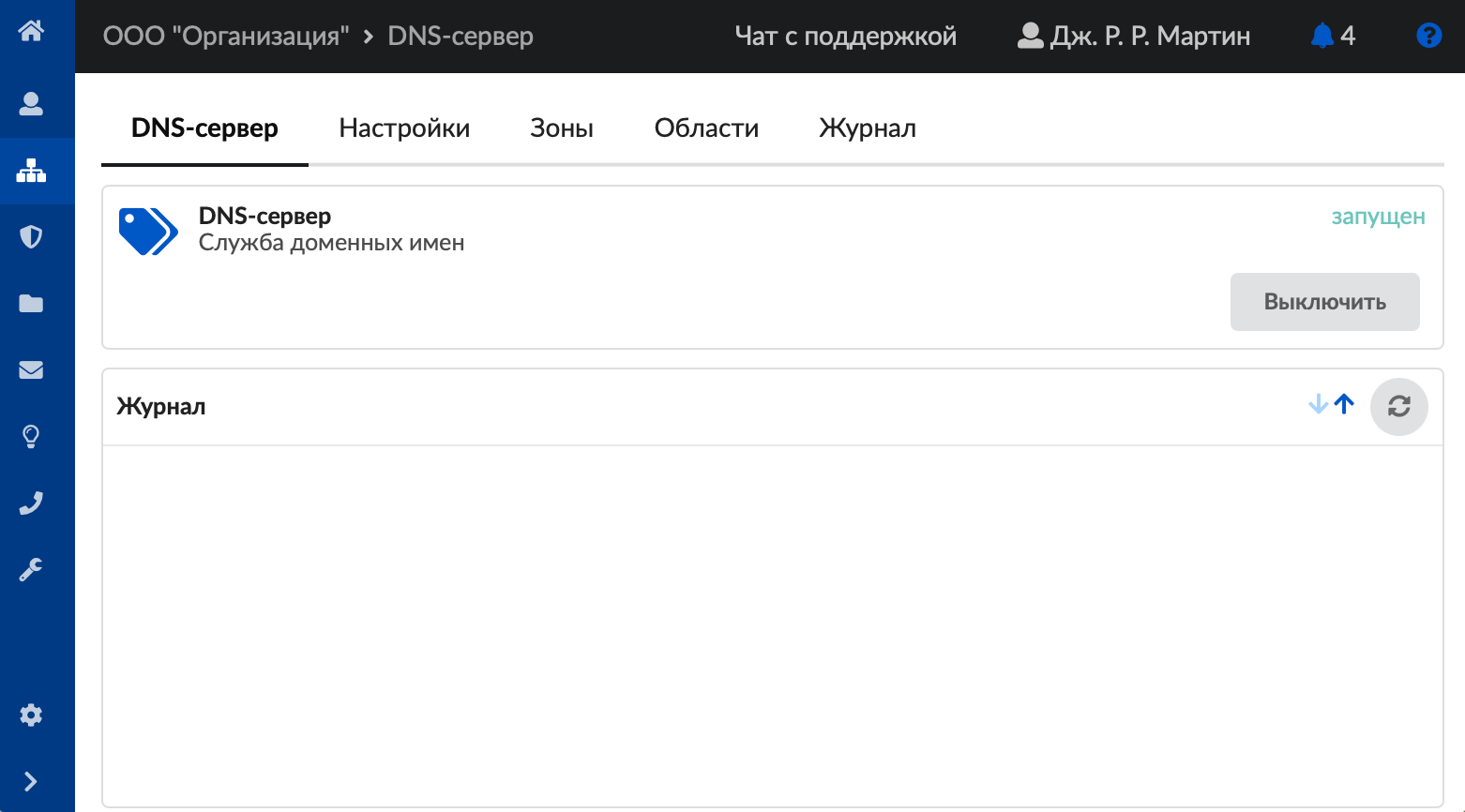Open the telephony phone sidebar icon
The image size is (1465, 812).
[31, 503]
